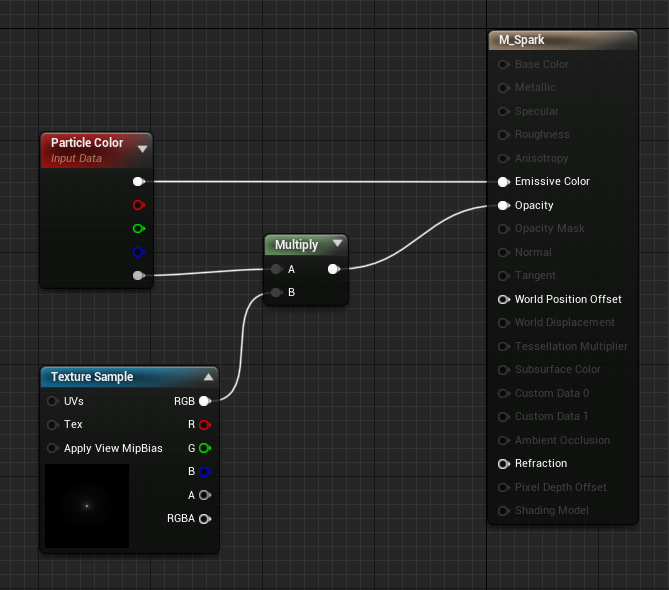The width and height of the screenshot is (669, 590).
Task: Click disabled World Displacement input pin
Action: click(504, 323)
